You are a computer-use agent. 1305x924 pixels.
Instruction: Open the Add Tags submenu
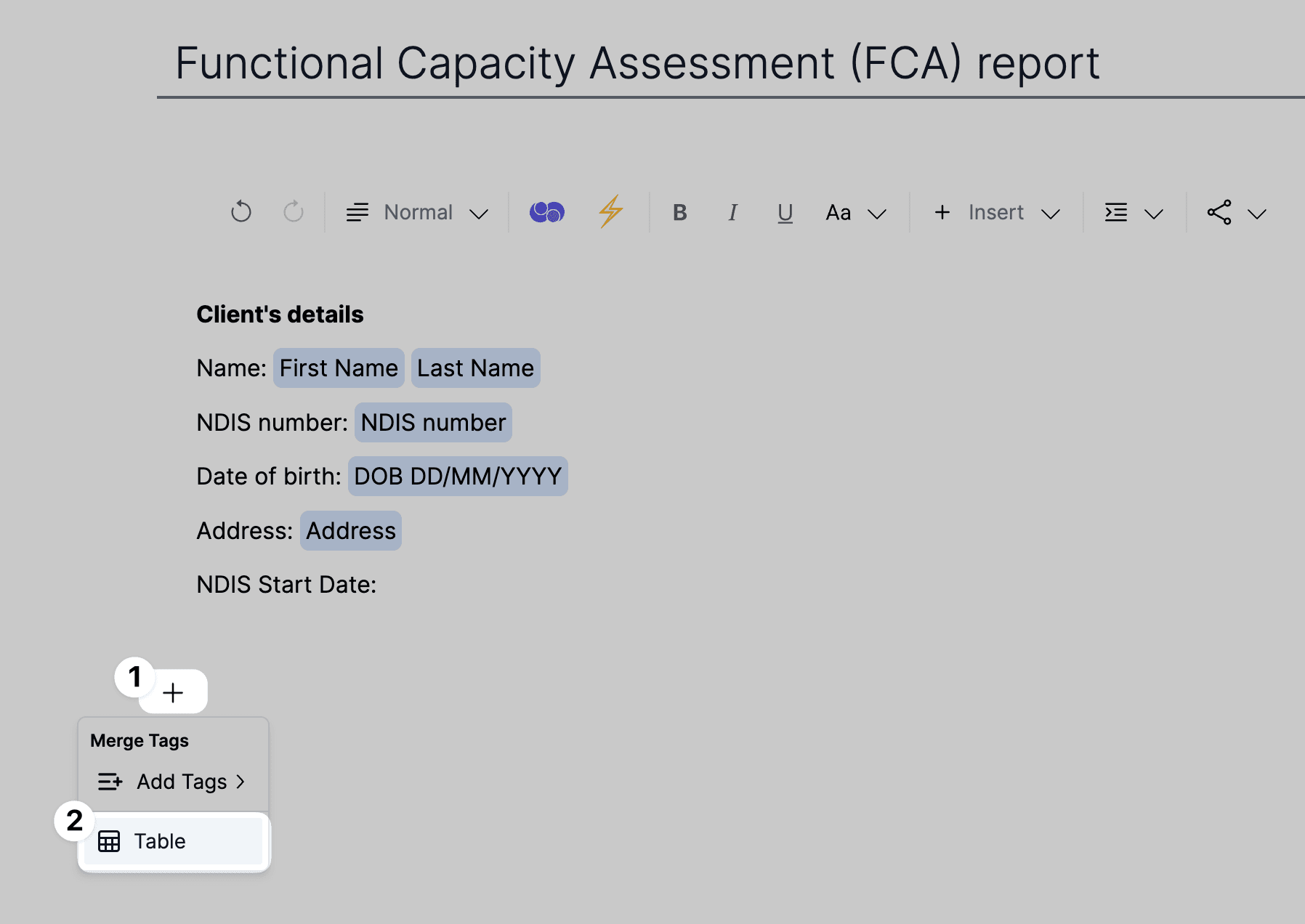click(173, 782)
